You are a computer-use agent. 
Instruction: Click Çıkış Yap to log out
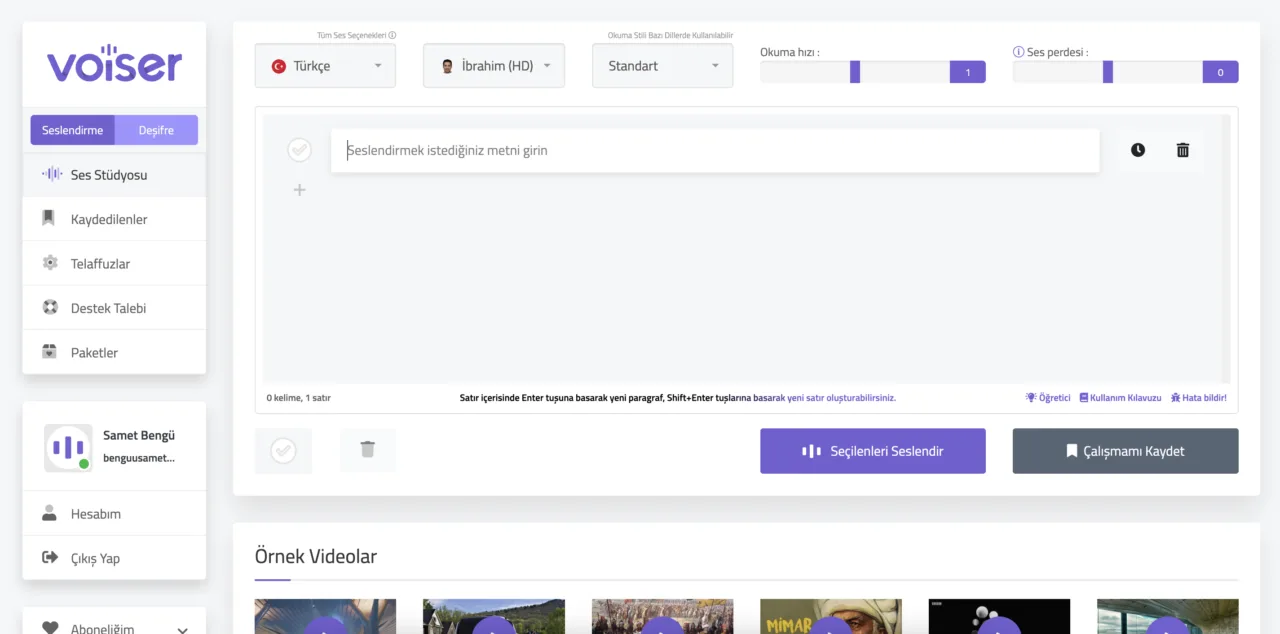(x=114, y=558)
